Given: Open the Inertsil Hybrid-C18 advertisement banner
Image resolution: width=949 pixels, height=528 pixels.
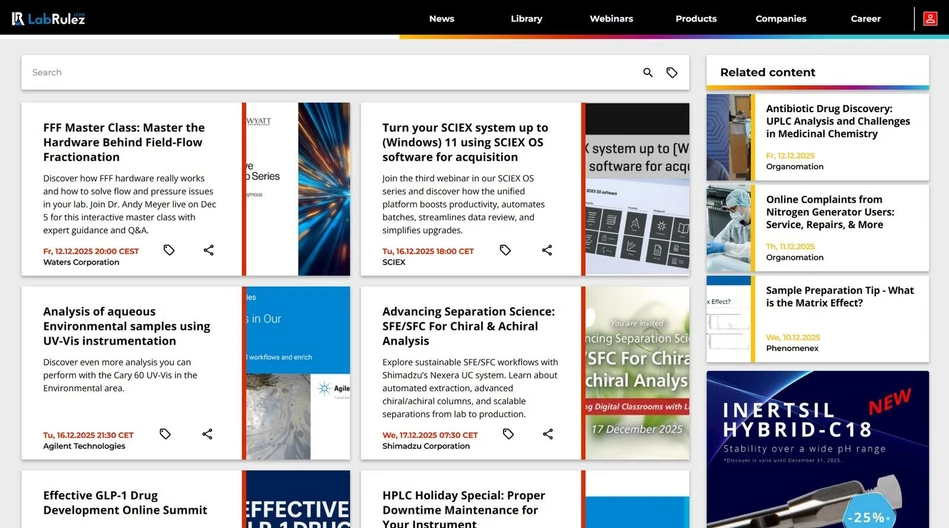Looking at the screenshot, I should 818,449.
